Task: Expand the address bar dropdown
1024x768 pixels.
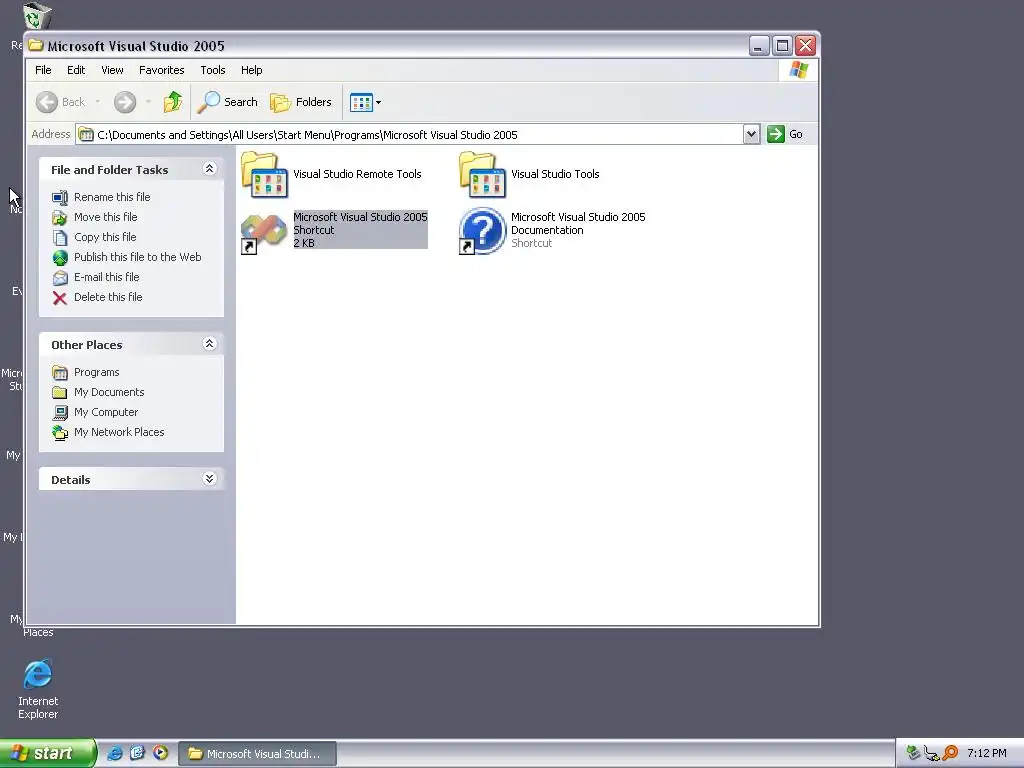Action: point(751,135)
